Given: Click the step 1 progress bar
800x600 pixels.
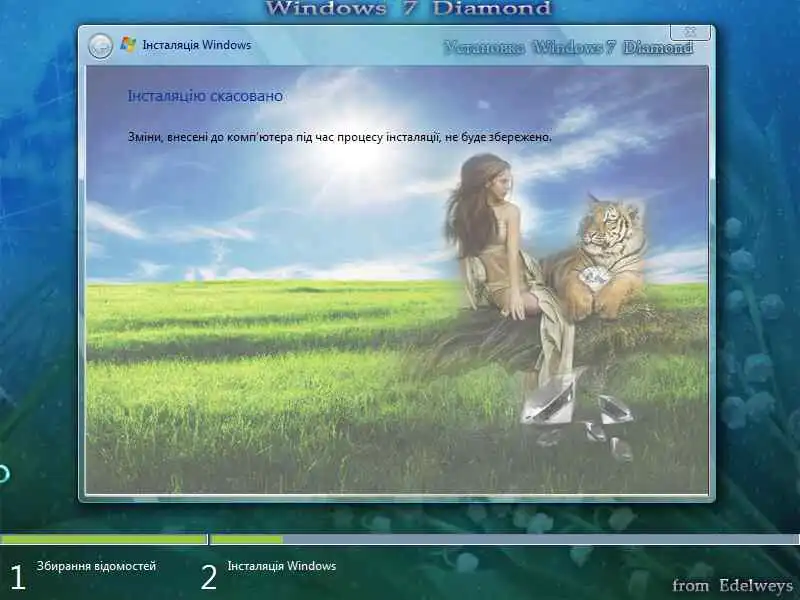Looking at the screenshot, I should pyautogui.click(x=104, y=539).
